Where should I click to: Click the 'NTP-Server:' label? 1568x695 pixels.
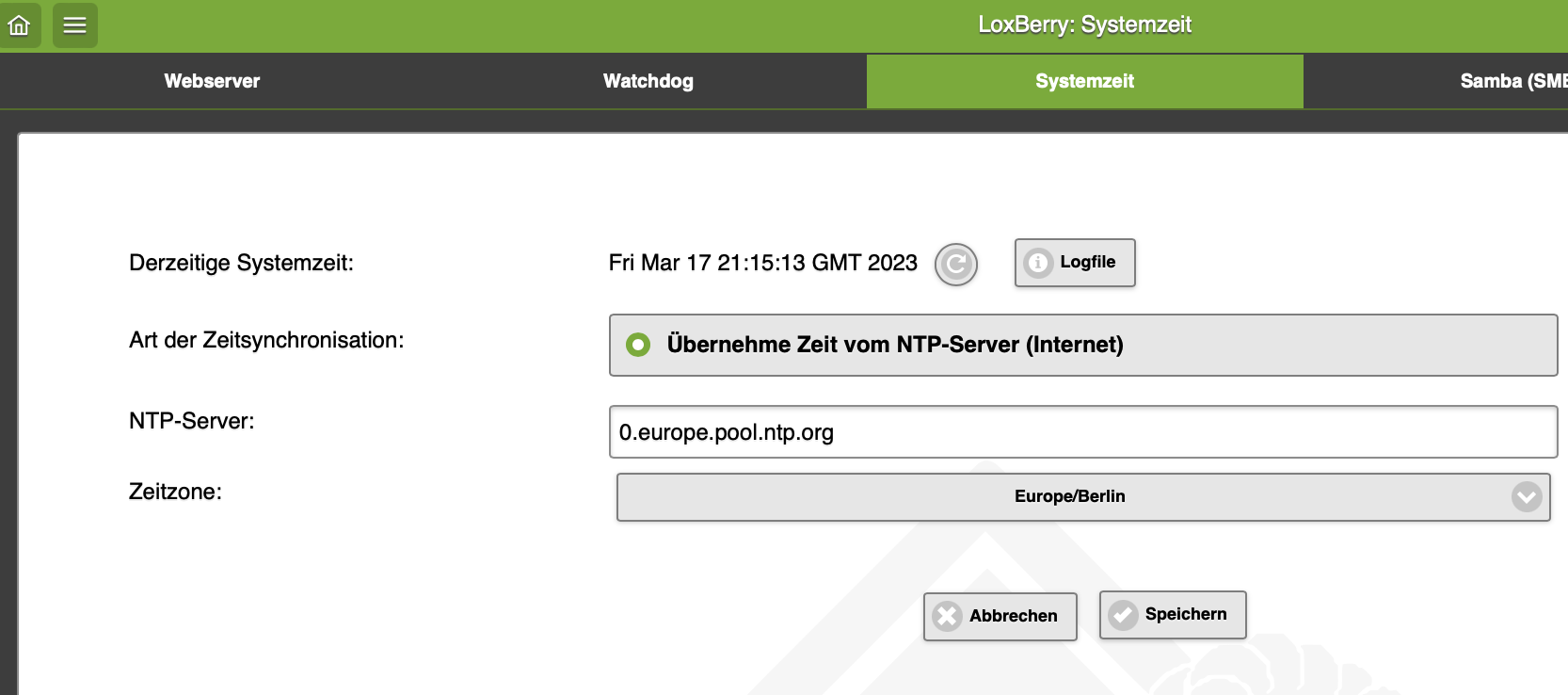192,421
